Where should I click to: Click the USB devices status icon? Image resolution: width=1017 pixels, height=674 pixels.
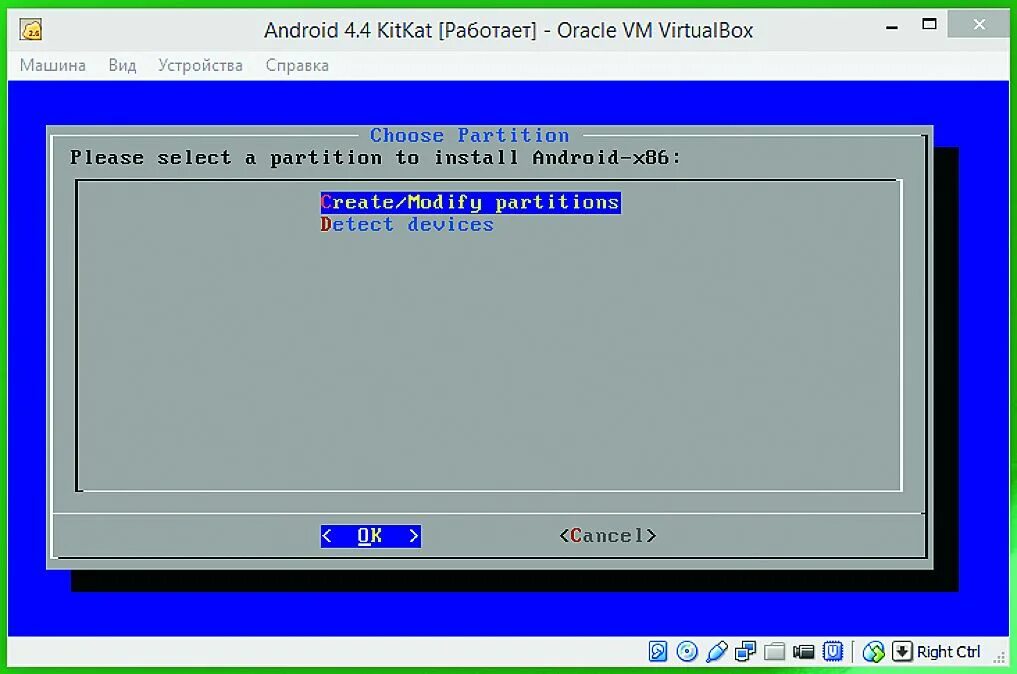pos(716,651)
